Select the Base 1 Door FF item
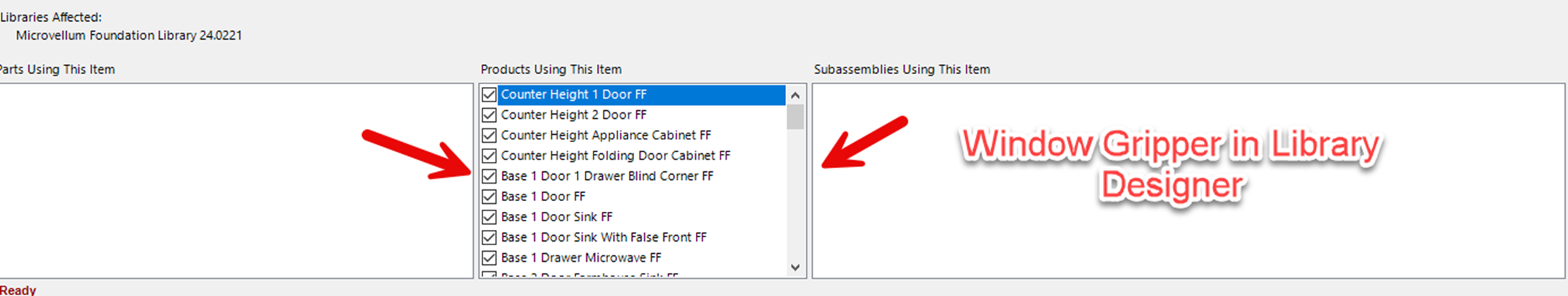 point(543,197)
